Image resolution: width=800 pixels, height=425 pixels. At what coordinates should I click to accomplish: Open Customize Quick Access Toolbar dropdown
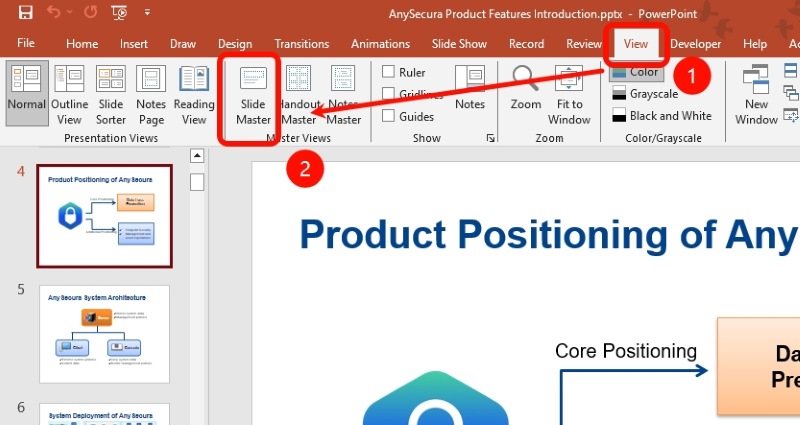[147, 12]
